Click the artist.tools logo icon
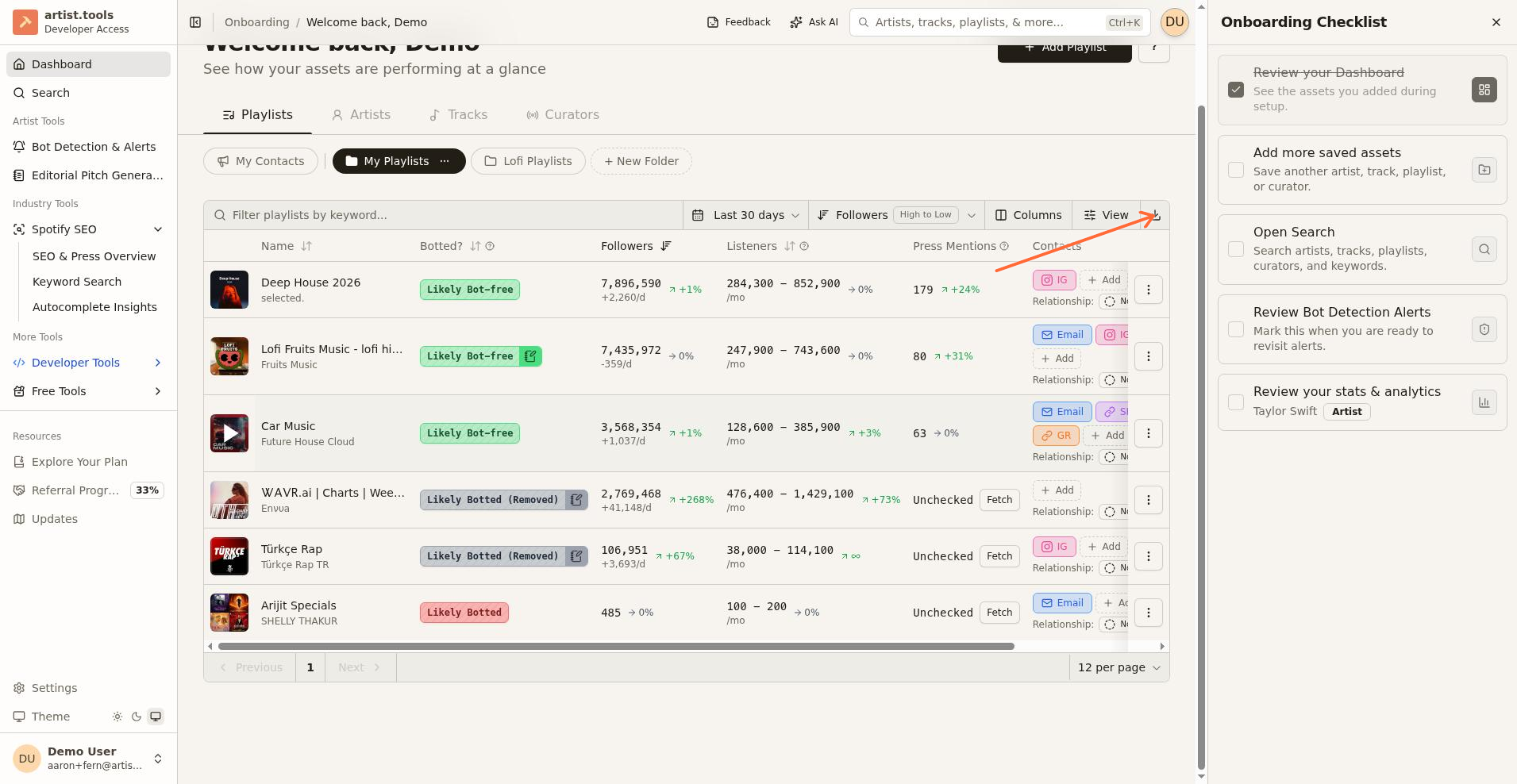 coord(25,22)
